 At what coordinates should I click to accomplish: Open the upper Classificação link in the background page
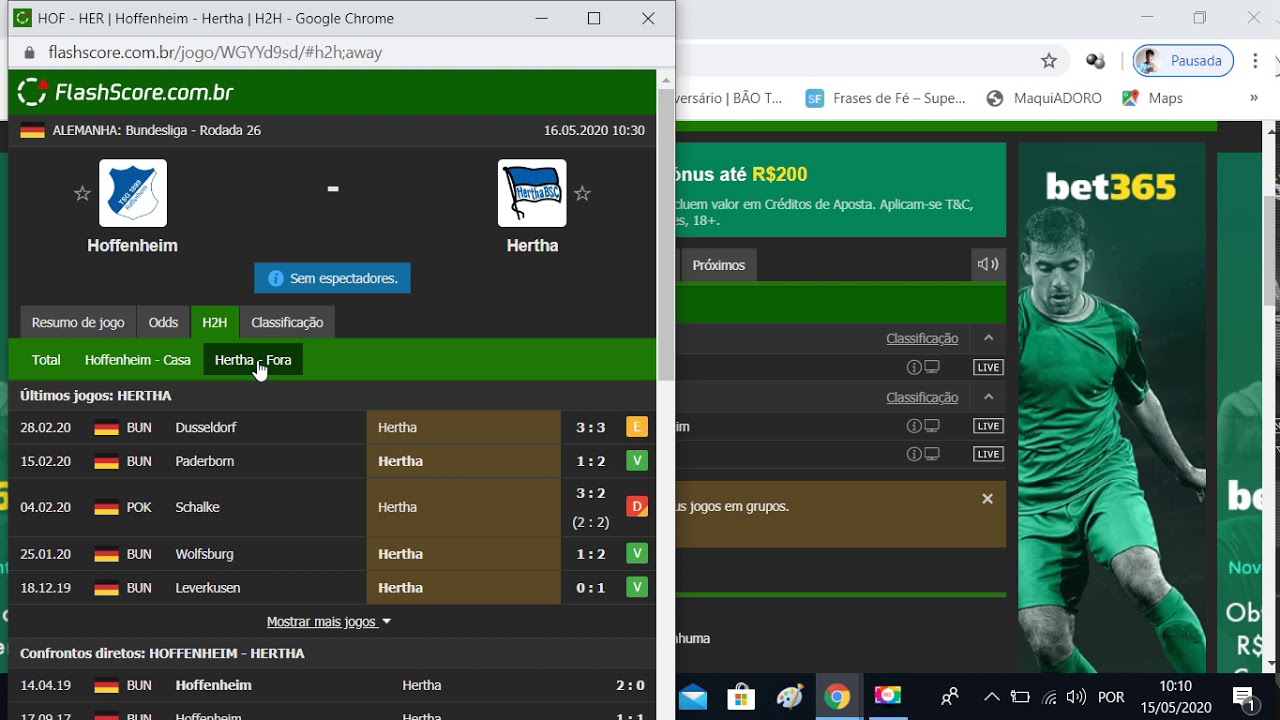(922, 338)
